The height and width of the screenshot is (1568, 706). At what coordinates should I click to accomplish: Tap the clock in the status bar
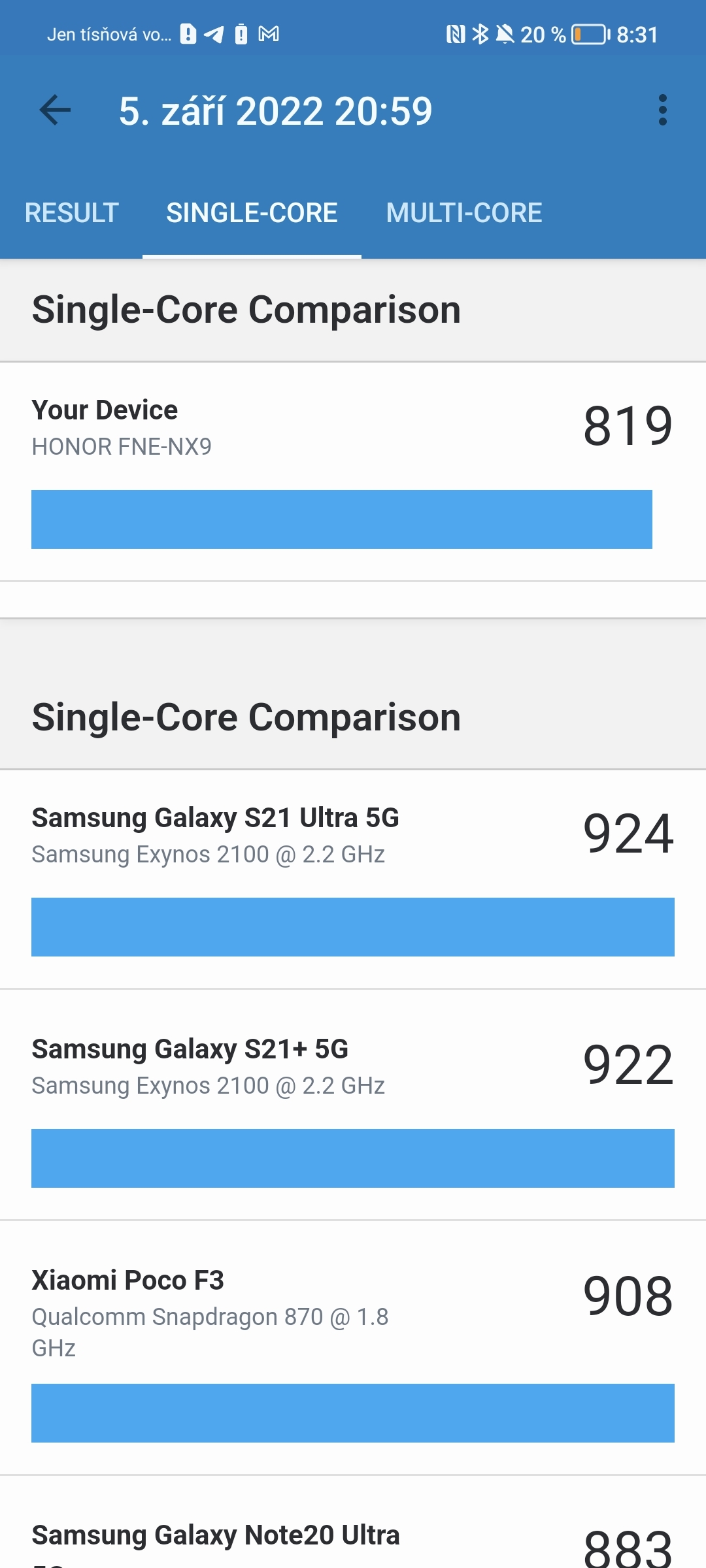tap(637, 33)
